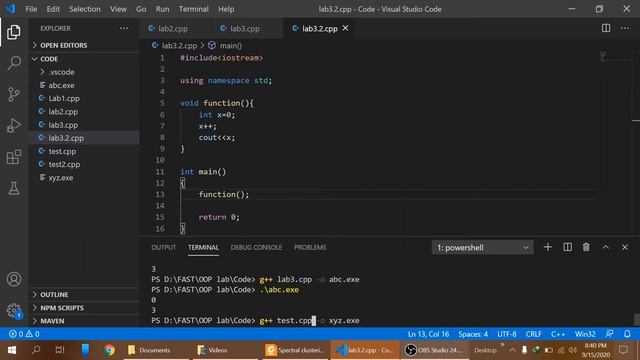
Task: Click the taskbar search icon
Action: [36, 350]
